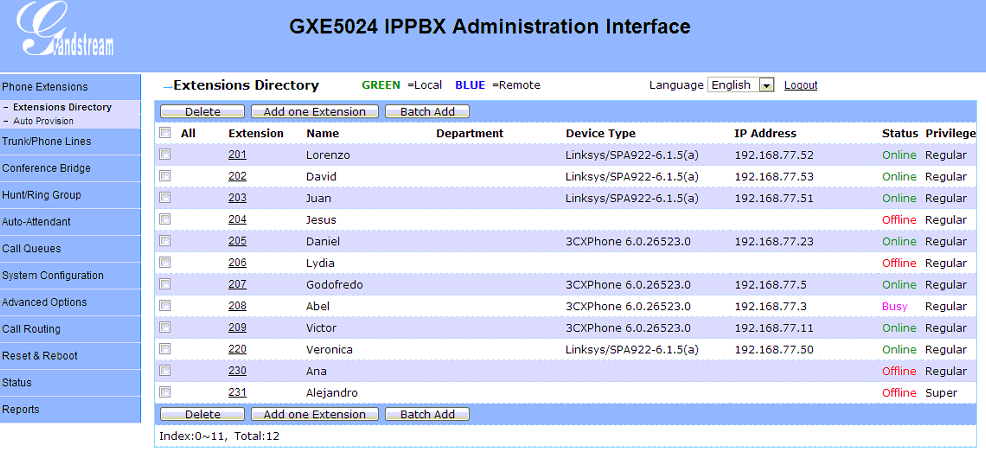Click bottom Add one Extension button
986x451 pixels.
314,414
